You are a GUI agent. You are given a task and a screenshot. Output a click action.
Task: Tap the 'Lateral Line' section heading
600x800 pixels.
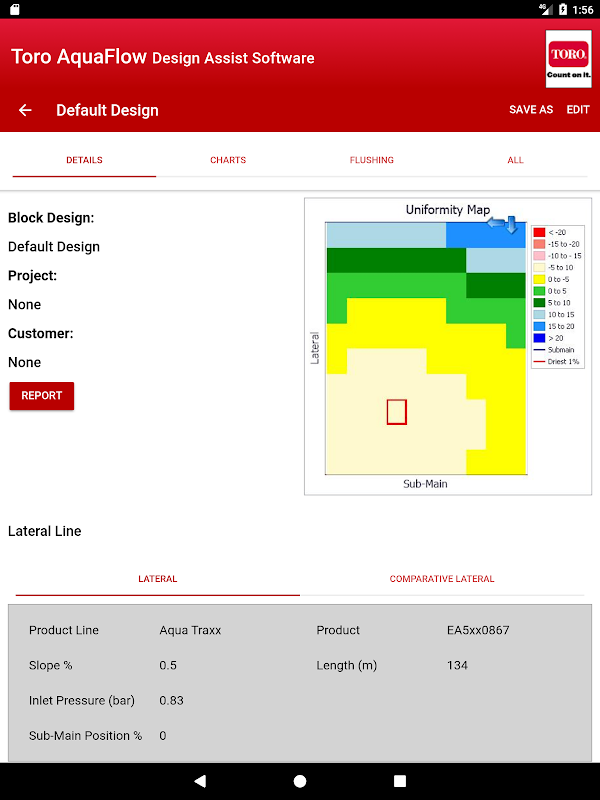[x=45, y=531]
